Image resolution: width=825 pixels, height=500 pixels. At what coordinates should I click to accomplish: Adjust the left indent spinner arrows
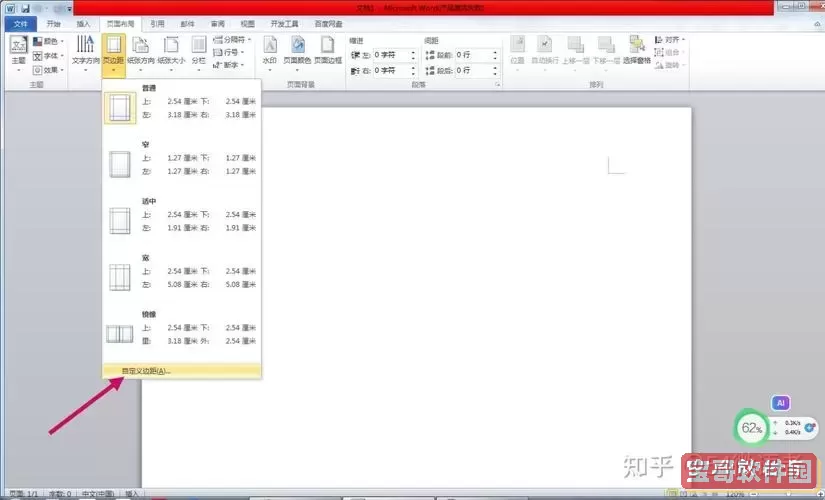[x=413, y=55]
